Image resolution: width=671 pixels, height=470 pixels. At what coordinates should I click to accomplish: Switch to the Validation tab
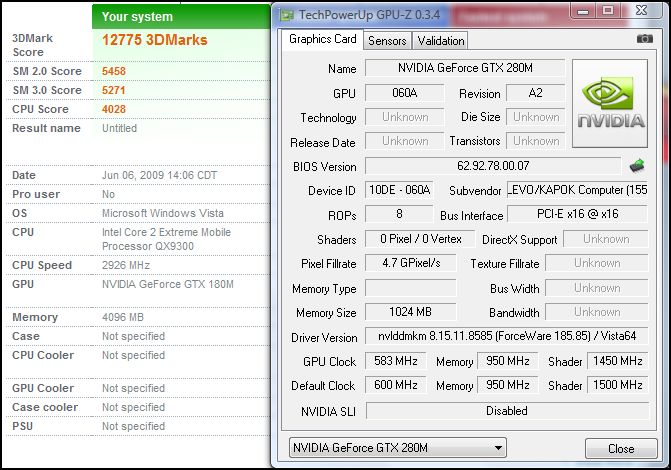click(441, 41)
